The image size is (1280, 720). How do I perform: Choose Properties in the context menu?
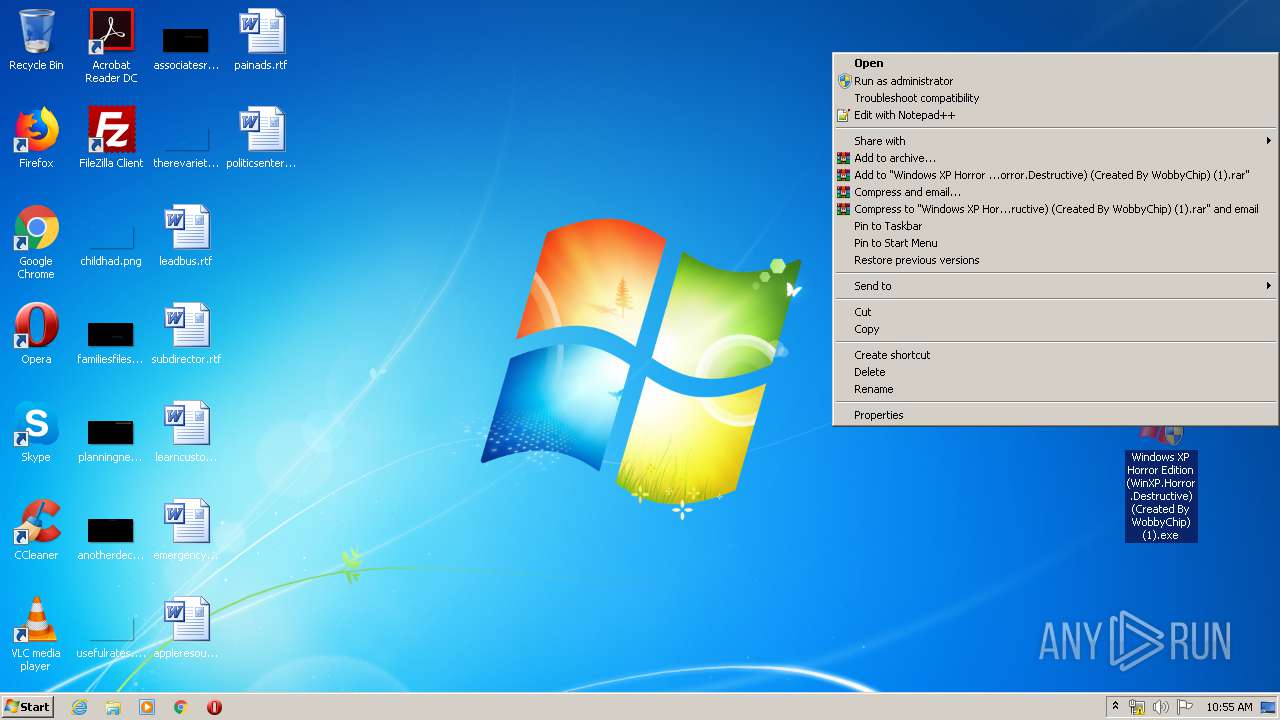1055,415
